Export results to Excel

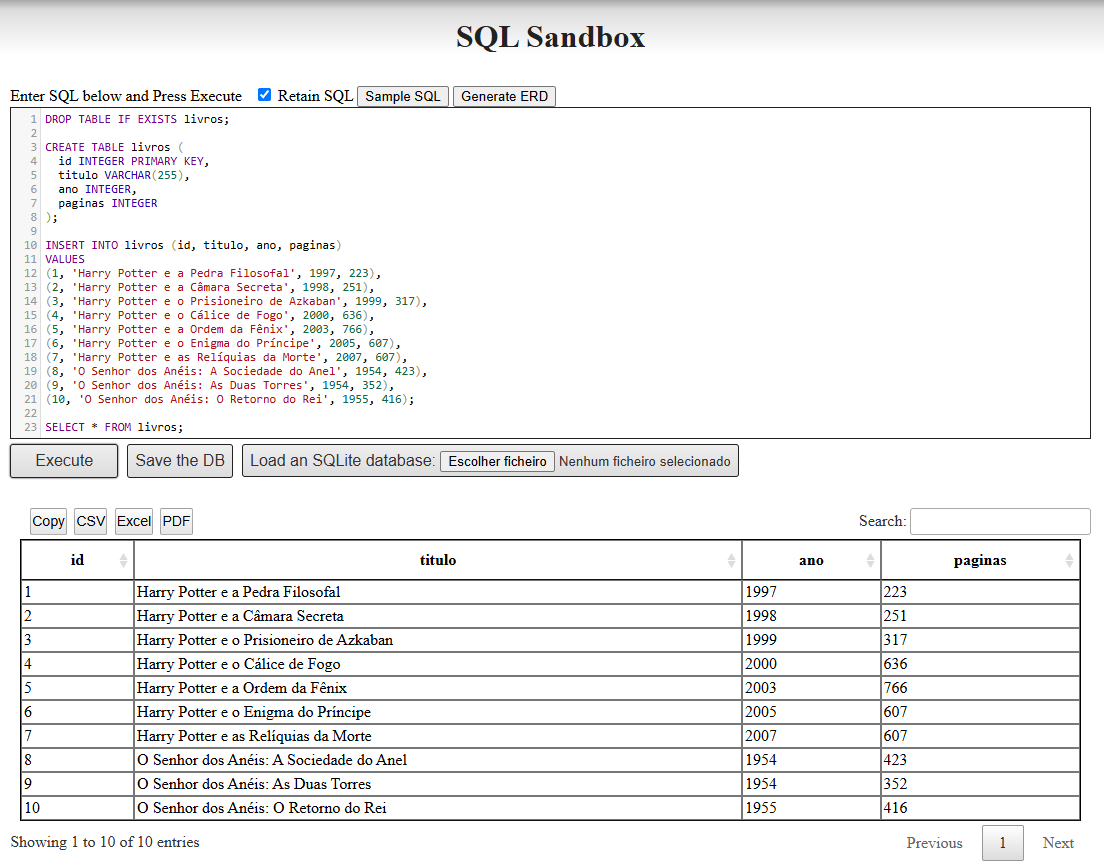134,521
